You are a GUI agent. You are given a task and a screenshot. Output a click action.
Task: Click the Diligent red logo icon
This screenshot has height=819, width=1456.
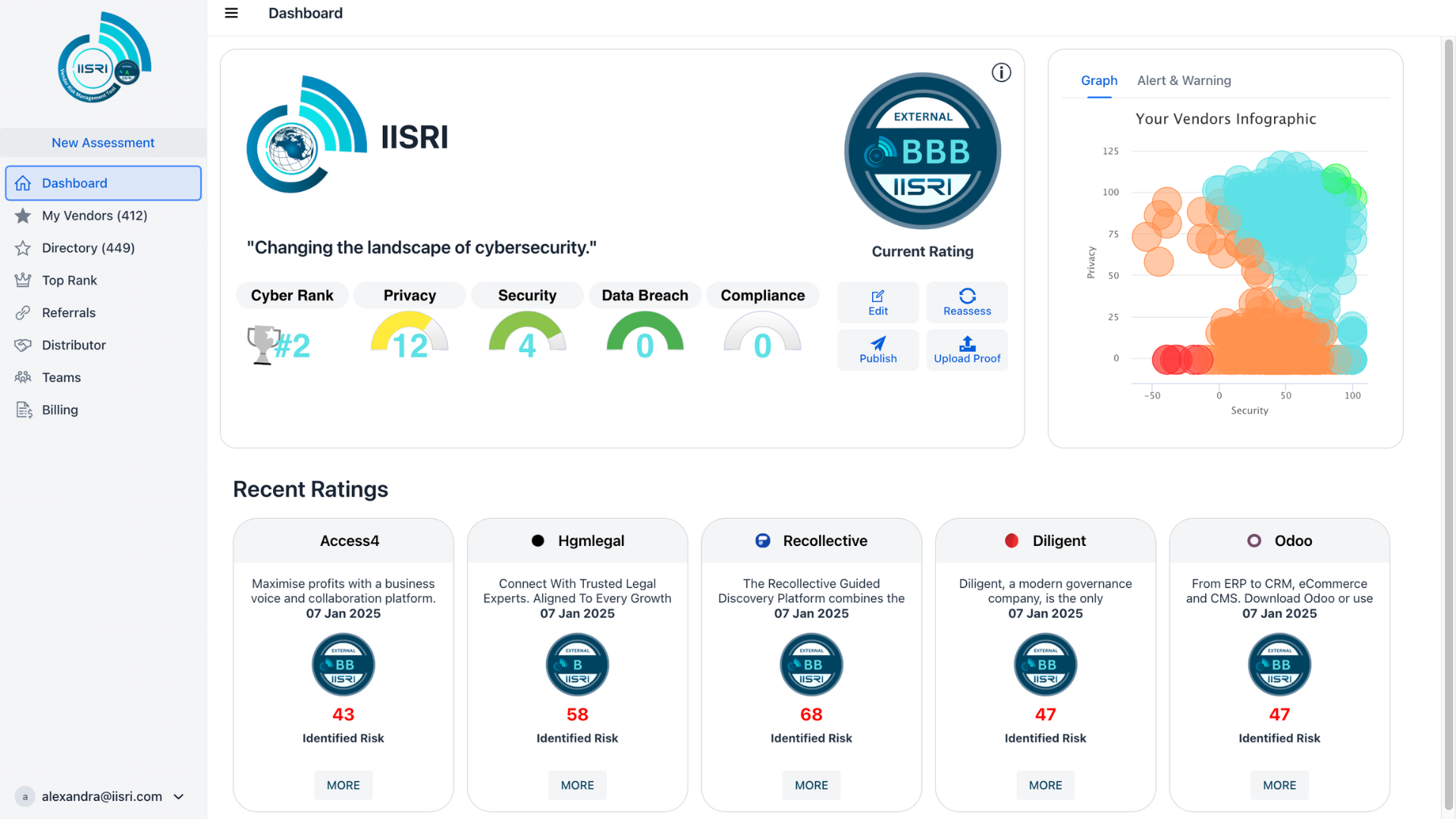pos(1012,541)
